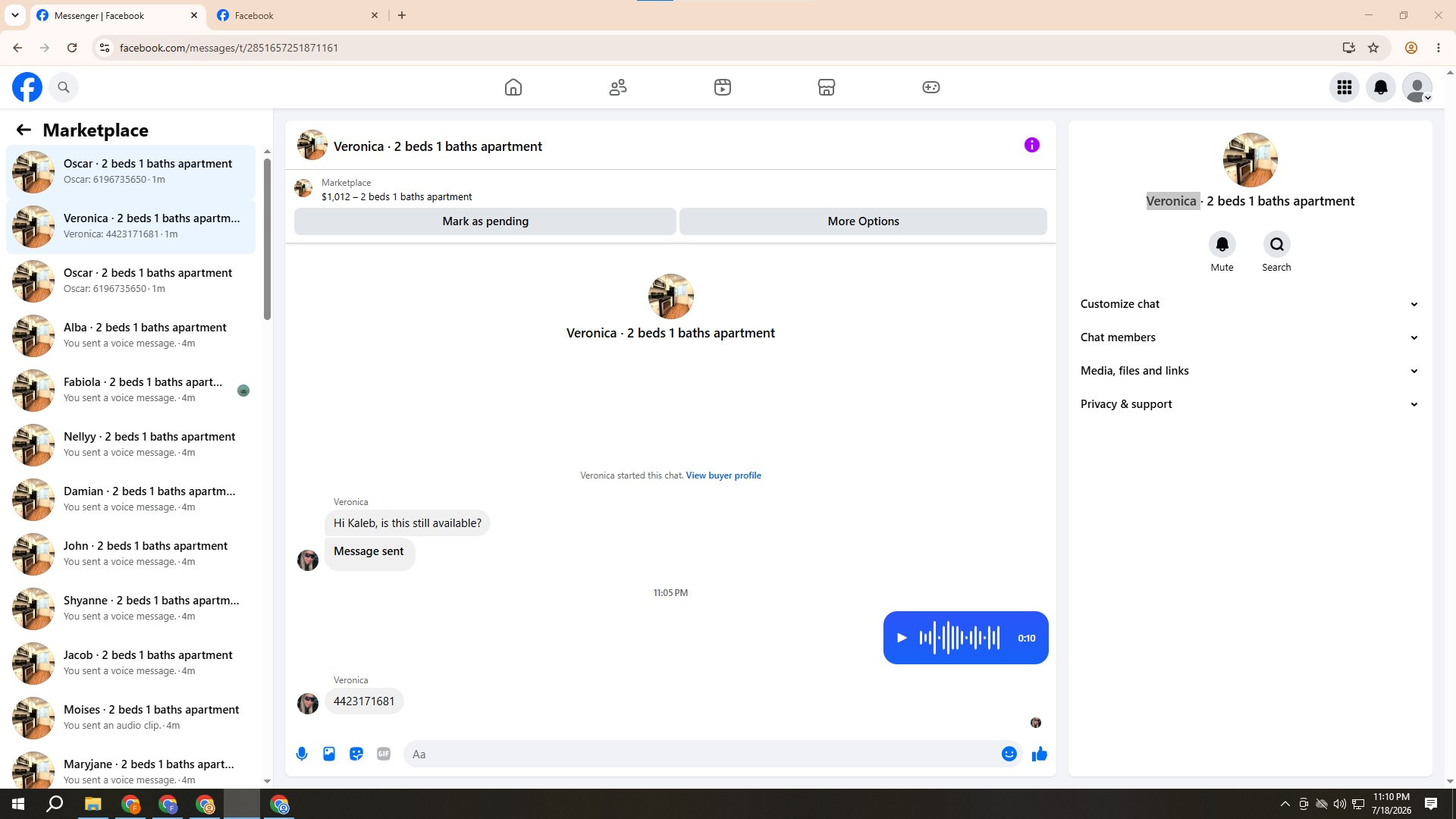The width and height of the screenshot is (1456, 819).
Task: Go back in browser history
Action: 17,48
